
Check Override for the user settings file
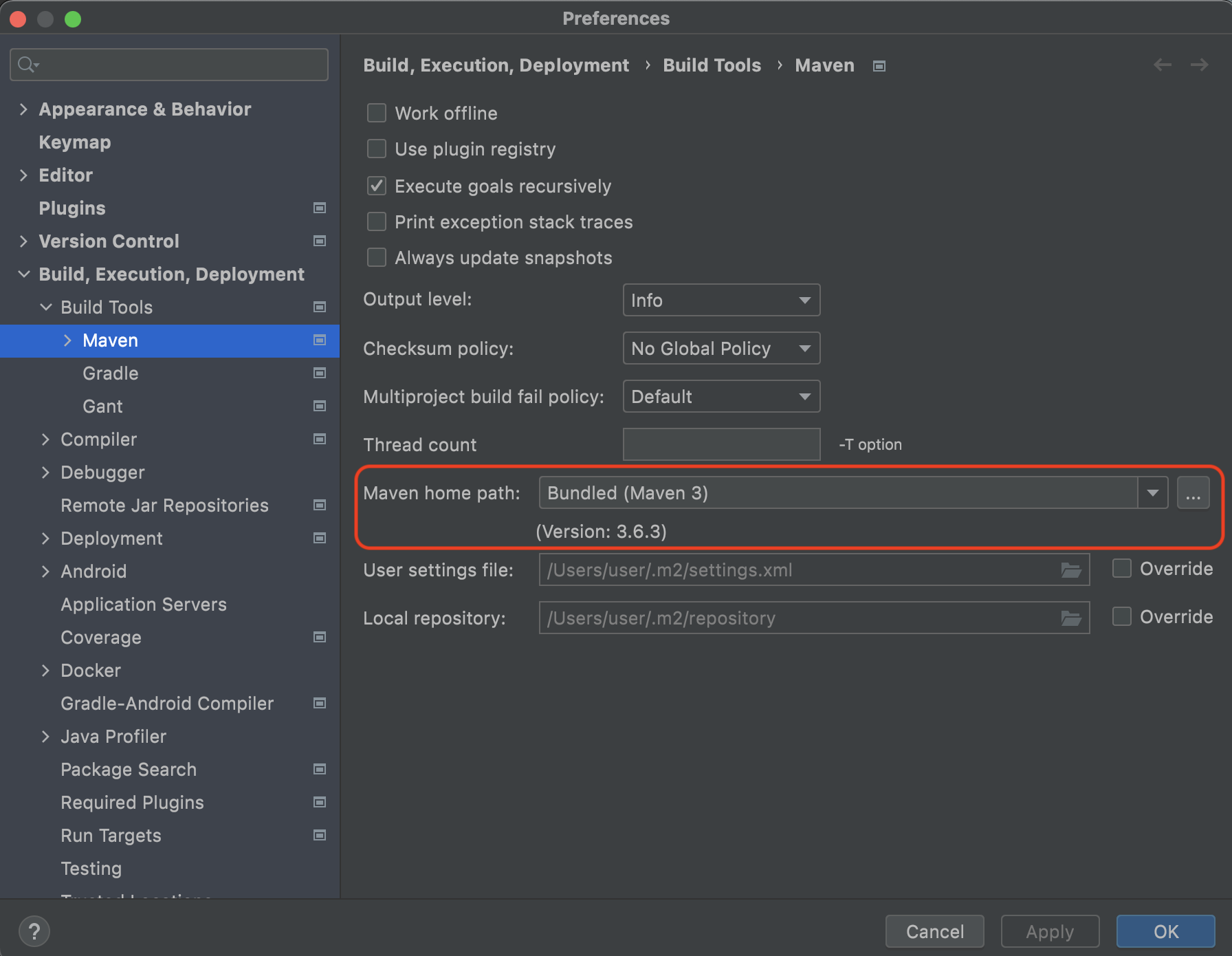point(1122,568)
